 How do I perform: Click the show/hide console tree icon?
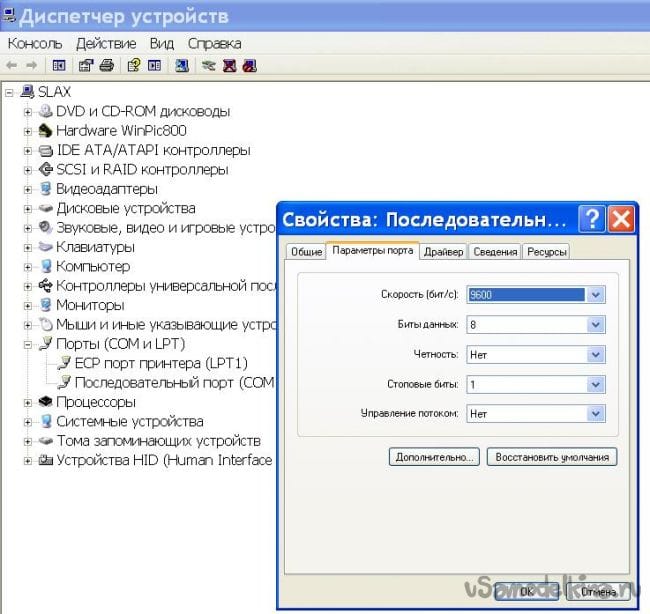pyautogui.click(x=59, y=66)
